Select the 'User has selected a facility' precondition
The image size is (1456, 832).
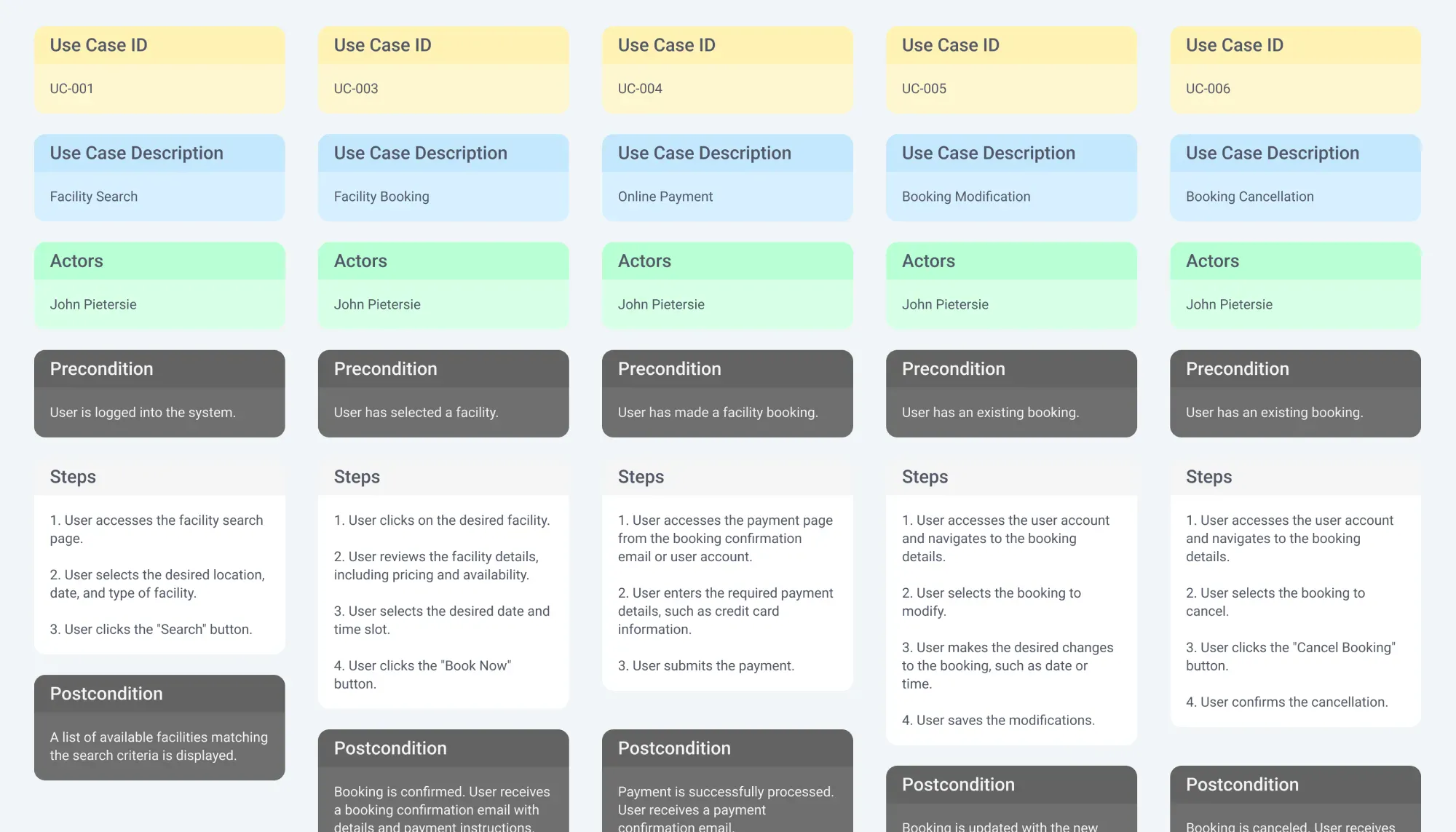point(443,394)
